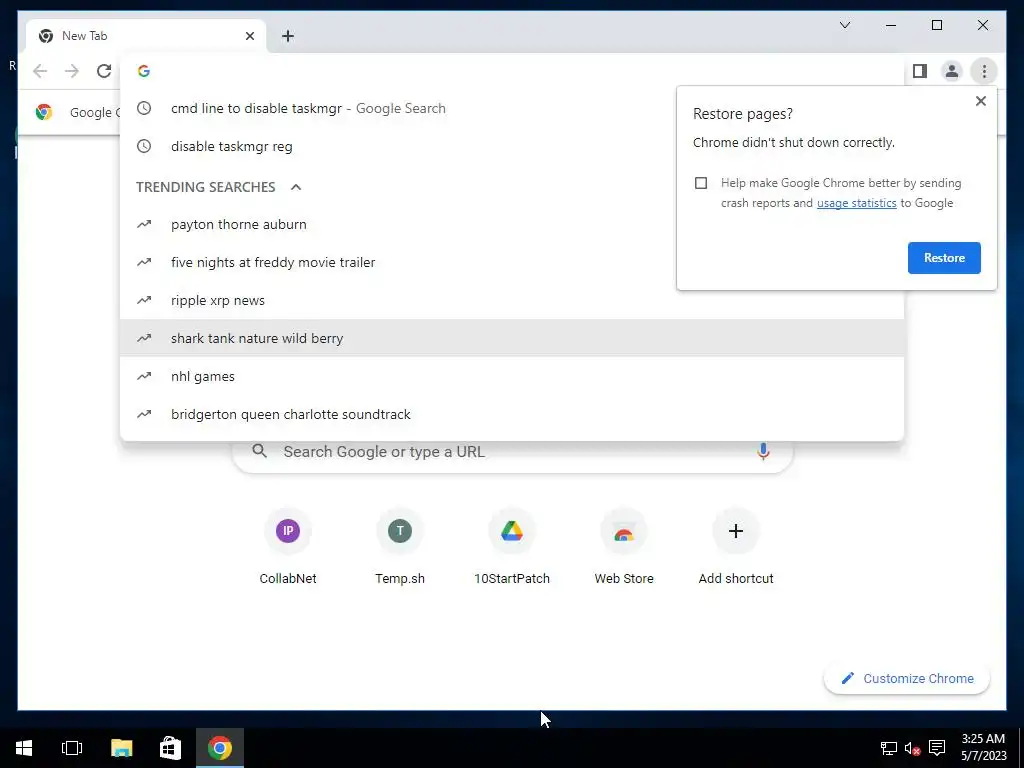Choose 'ripple xrp news' trending search
This screenshot has height=768, width=1024.
click(x=512, y=300)
